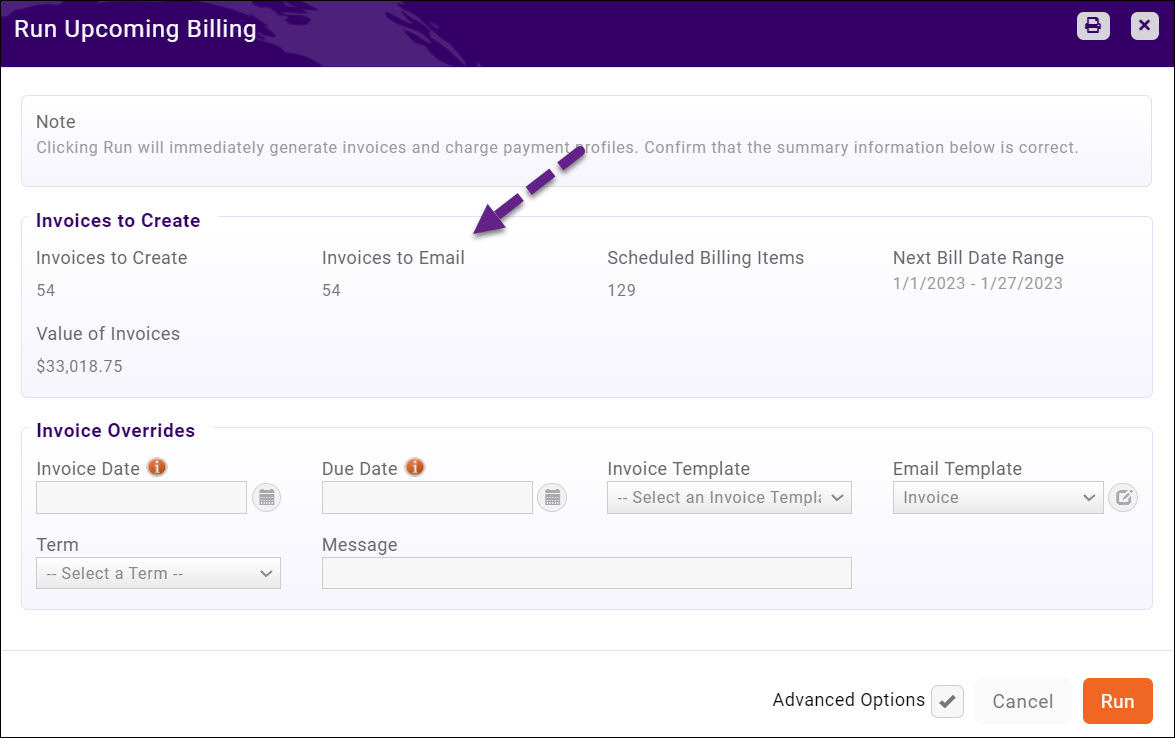Image resolution: width=1175 pixels, height=738 pixels.
Task: Click the Due Date text field
Action: [x=426, y=497]
